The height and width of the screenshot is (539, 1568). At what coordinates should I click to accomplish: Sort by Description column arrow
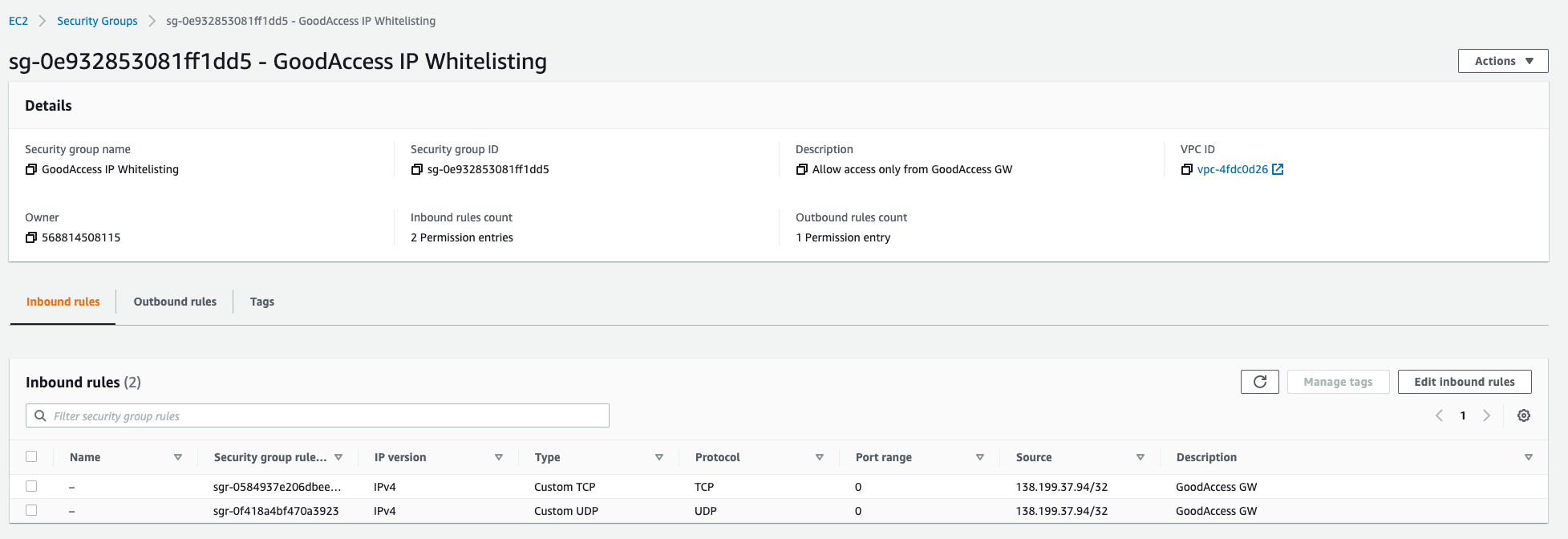(1529, 457)
